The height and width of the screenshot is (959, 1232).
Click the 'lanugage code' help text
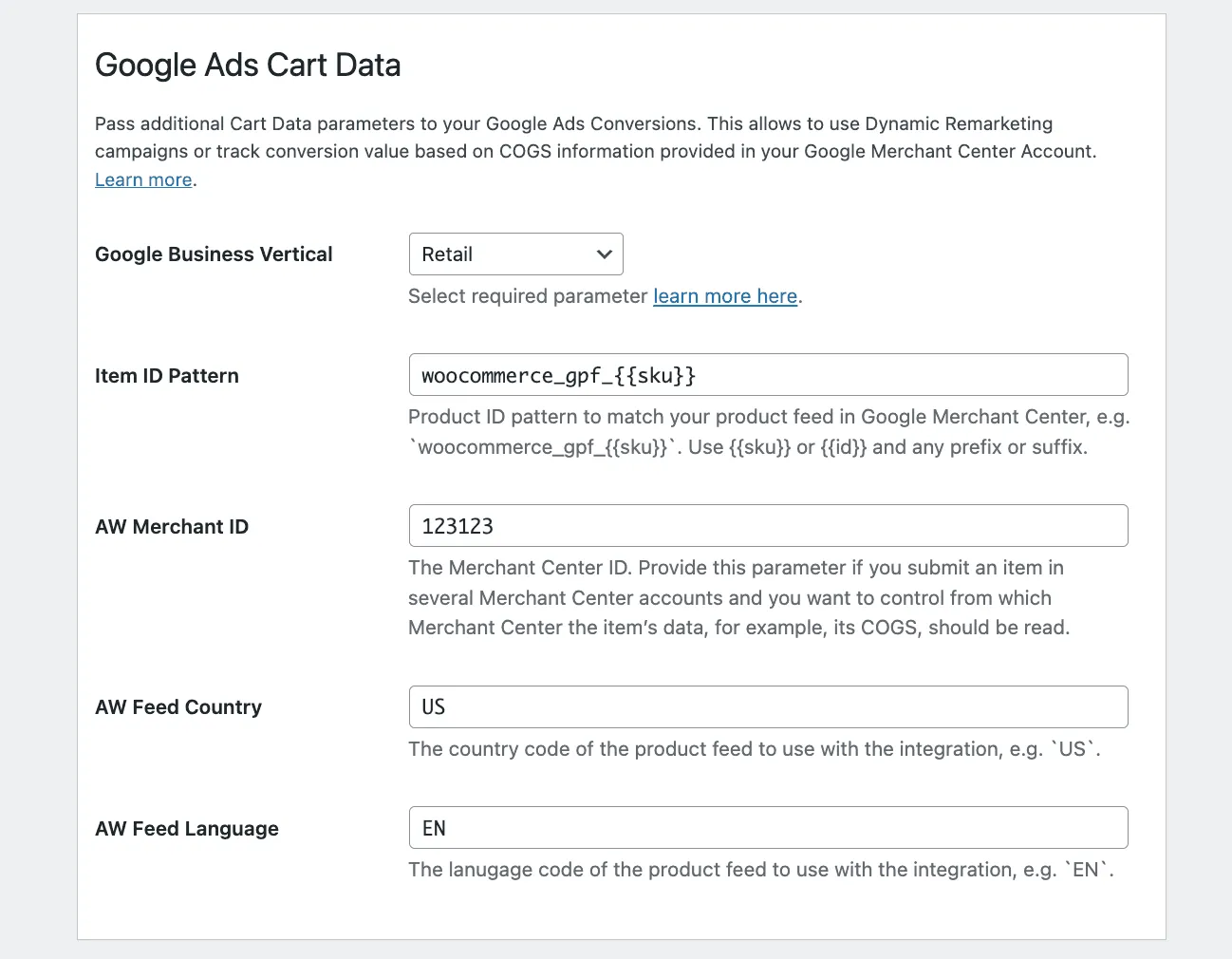(761, 870)
